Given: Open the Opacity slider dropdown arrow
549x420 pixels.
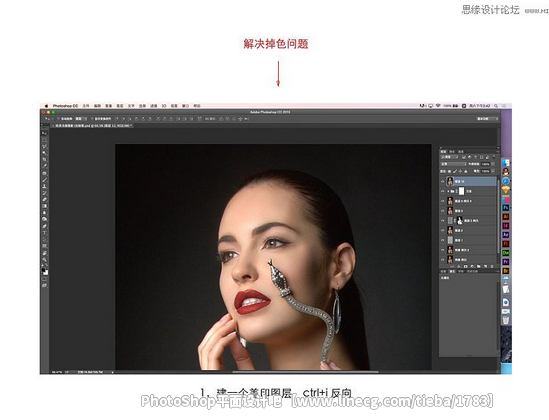Looking at the screenshot, I should tap(493, 164).
